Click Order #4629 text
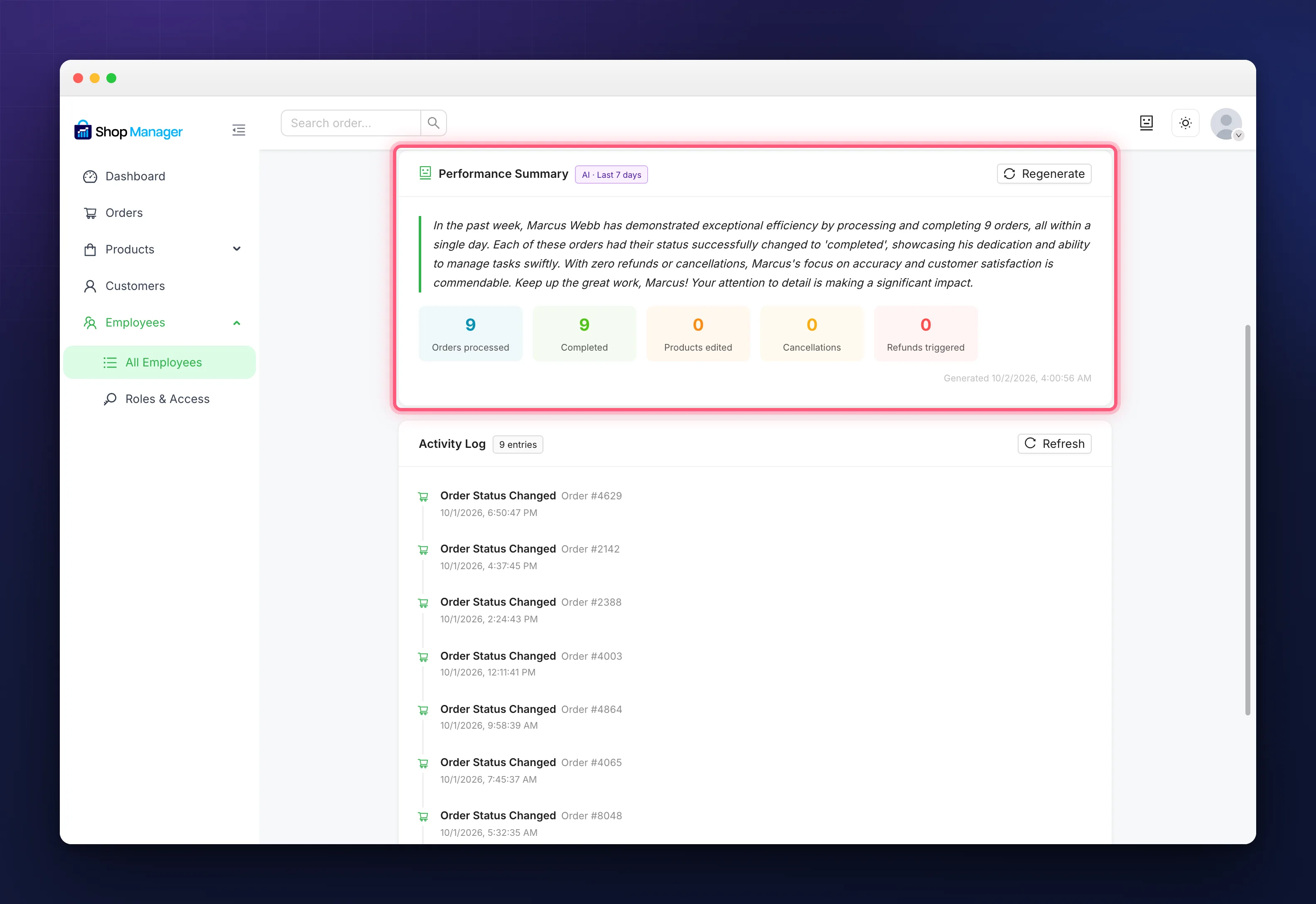The height and width of the screenshot is (904, 1316). coord(591,496)
